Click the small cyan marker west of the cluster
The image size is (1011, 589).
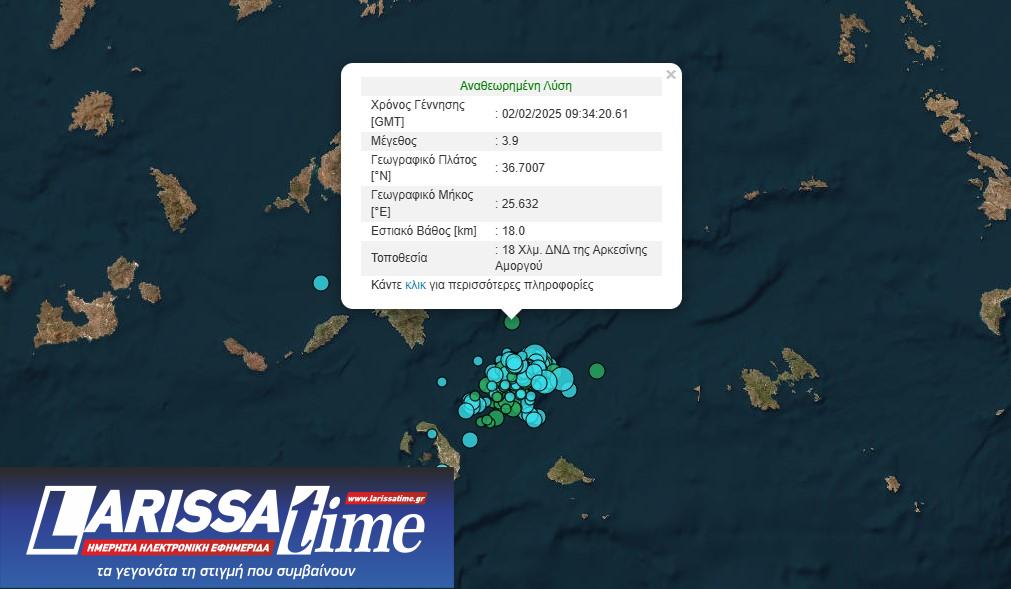442,381
